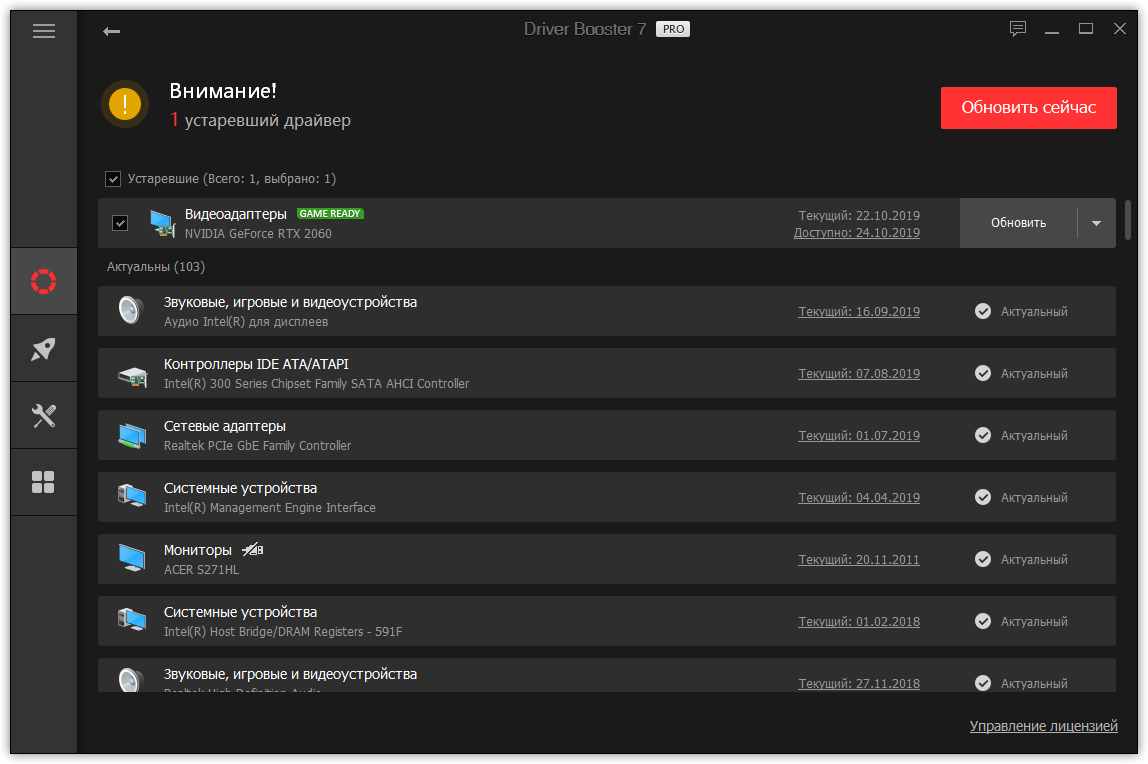Select the Intel(R) Host Bridge/DRAM Registers text
This screenshot has width=1148, height=764.
pos(283,632)
